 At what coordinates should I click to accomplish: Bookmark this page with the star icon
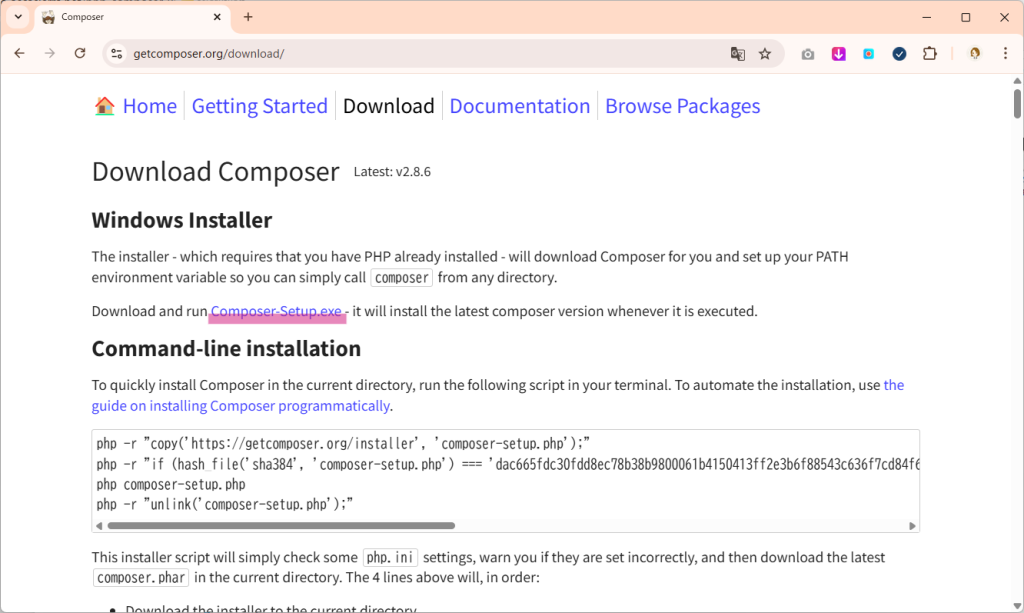pyautogui.click(x=765, y=54)
